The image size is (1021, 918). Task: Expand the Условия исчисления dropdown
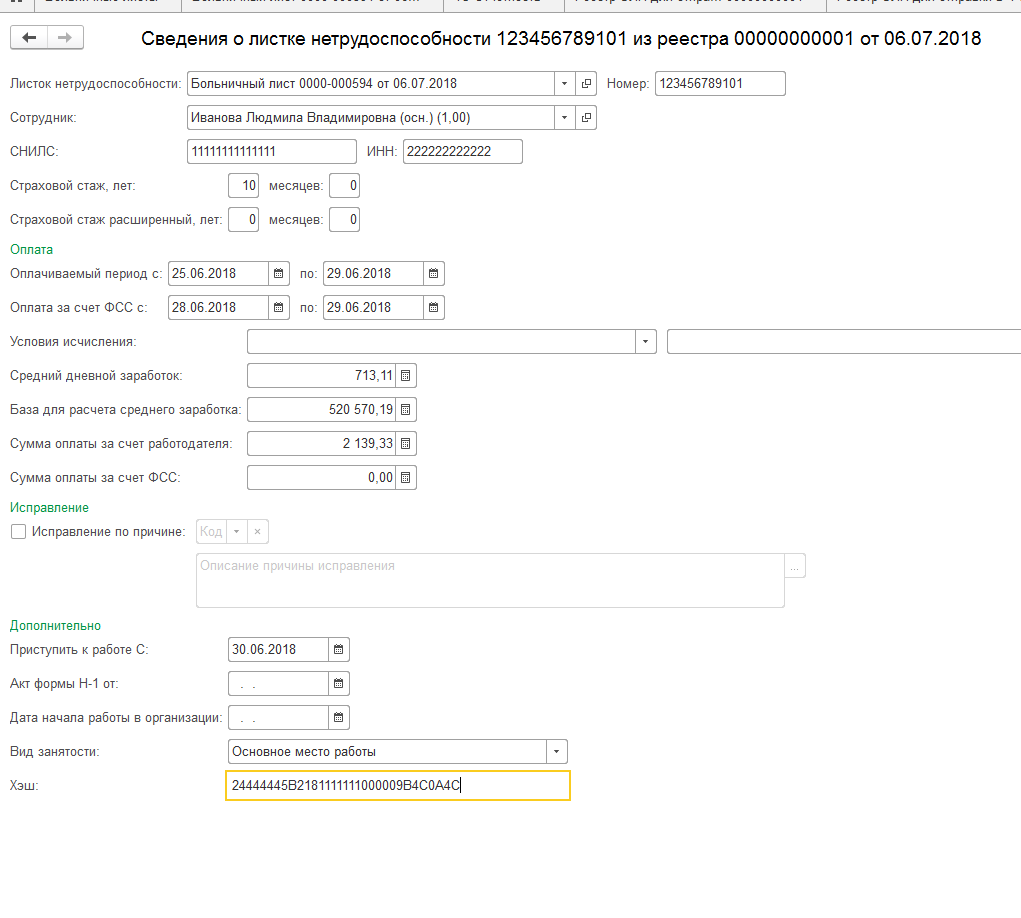645,342
